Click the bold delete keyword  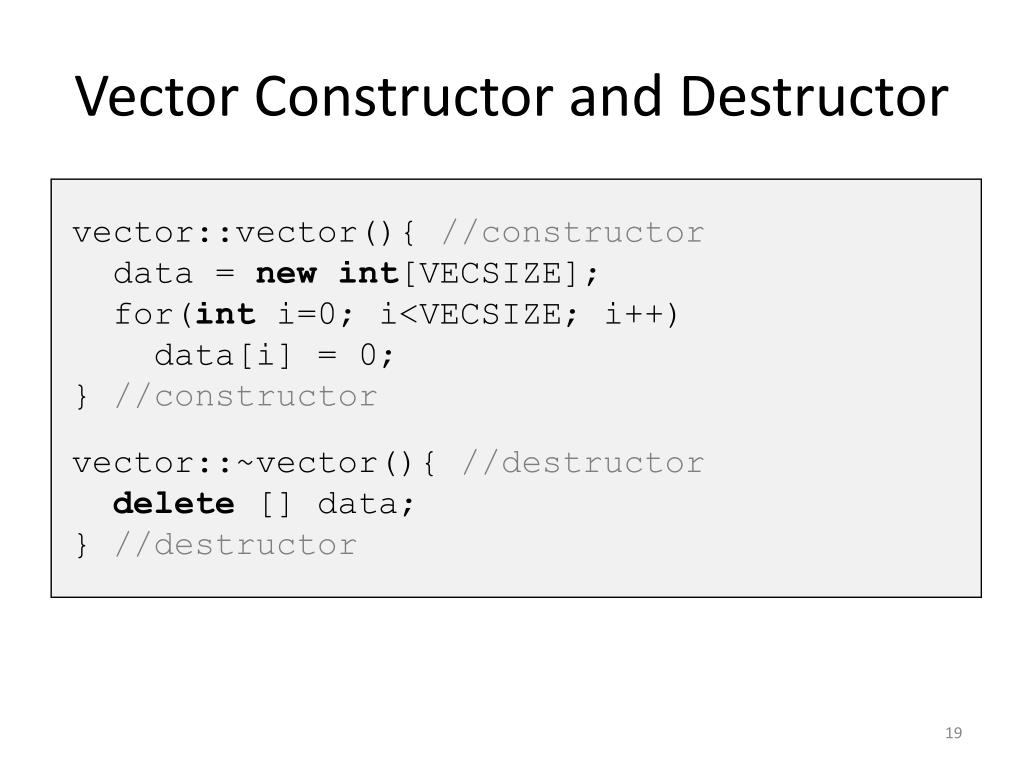[x=173, y=504]
